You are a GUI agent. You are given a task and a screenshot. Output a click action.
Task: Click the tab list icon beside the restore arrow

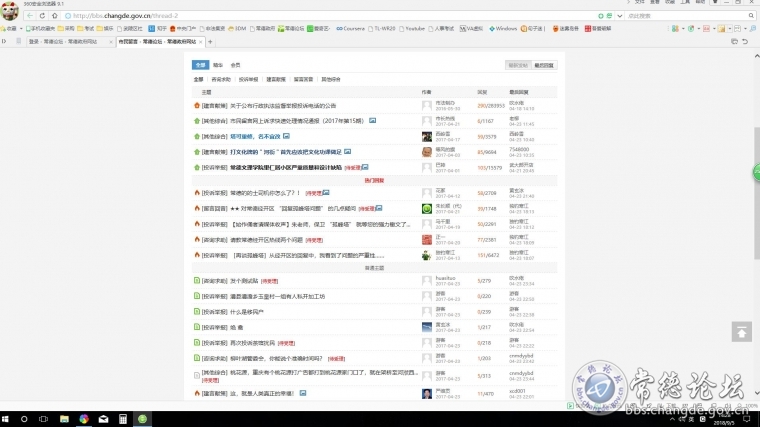(734, 42)
